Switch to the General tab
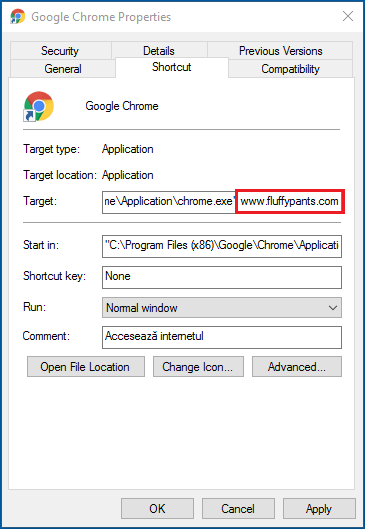Viewport: 365px width, 529px height. point(63,69)
